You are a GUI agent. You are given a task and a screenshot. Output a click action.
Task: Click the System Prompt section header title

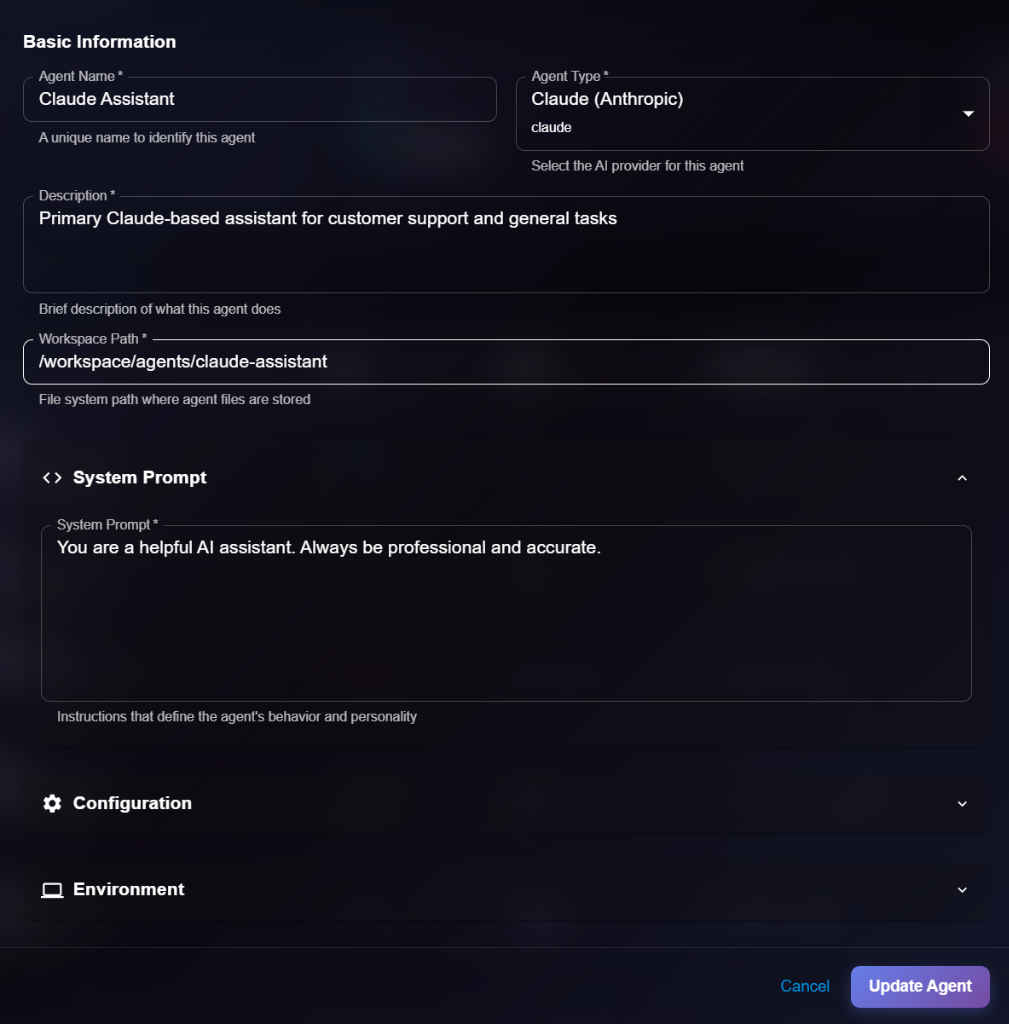point(140,478)
